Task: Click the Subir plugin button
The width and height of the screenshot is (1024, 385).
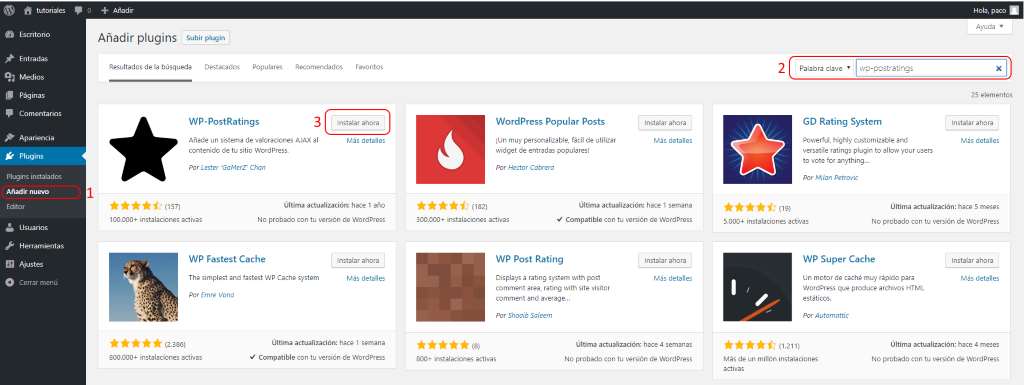Action: [206, 38]
